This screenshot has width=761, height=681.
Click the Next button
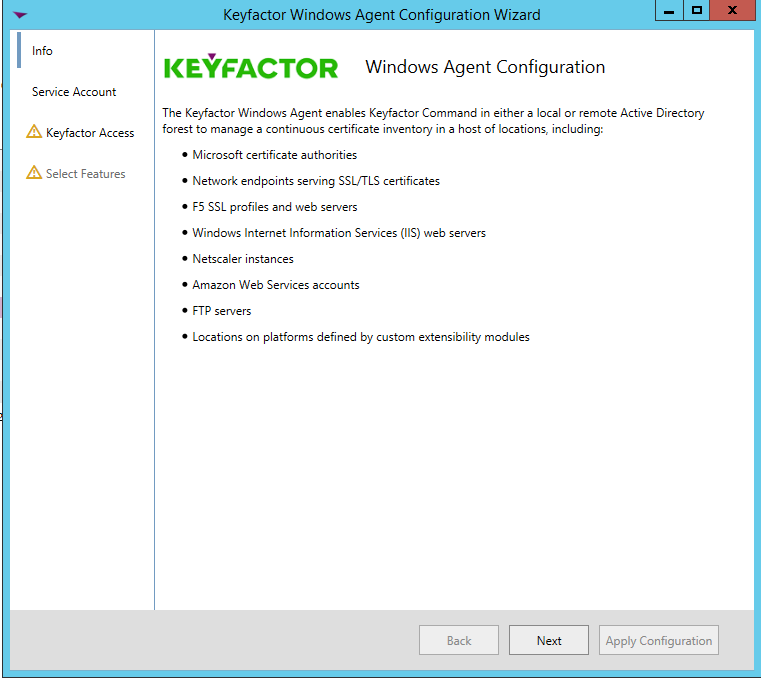pos(548,640)
